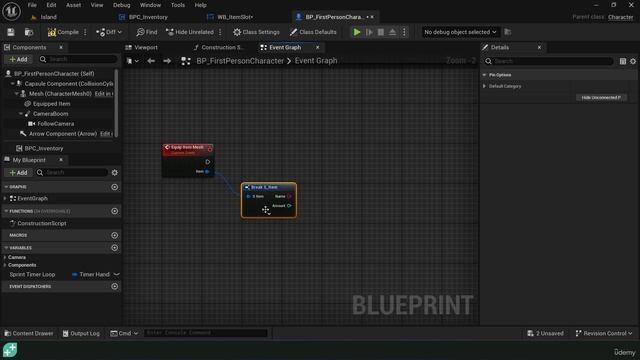Open Class Settings
The width and height of the screenshot is (640, 360).
pyautogui.click(x=256, y=32)
